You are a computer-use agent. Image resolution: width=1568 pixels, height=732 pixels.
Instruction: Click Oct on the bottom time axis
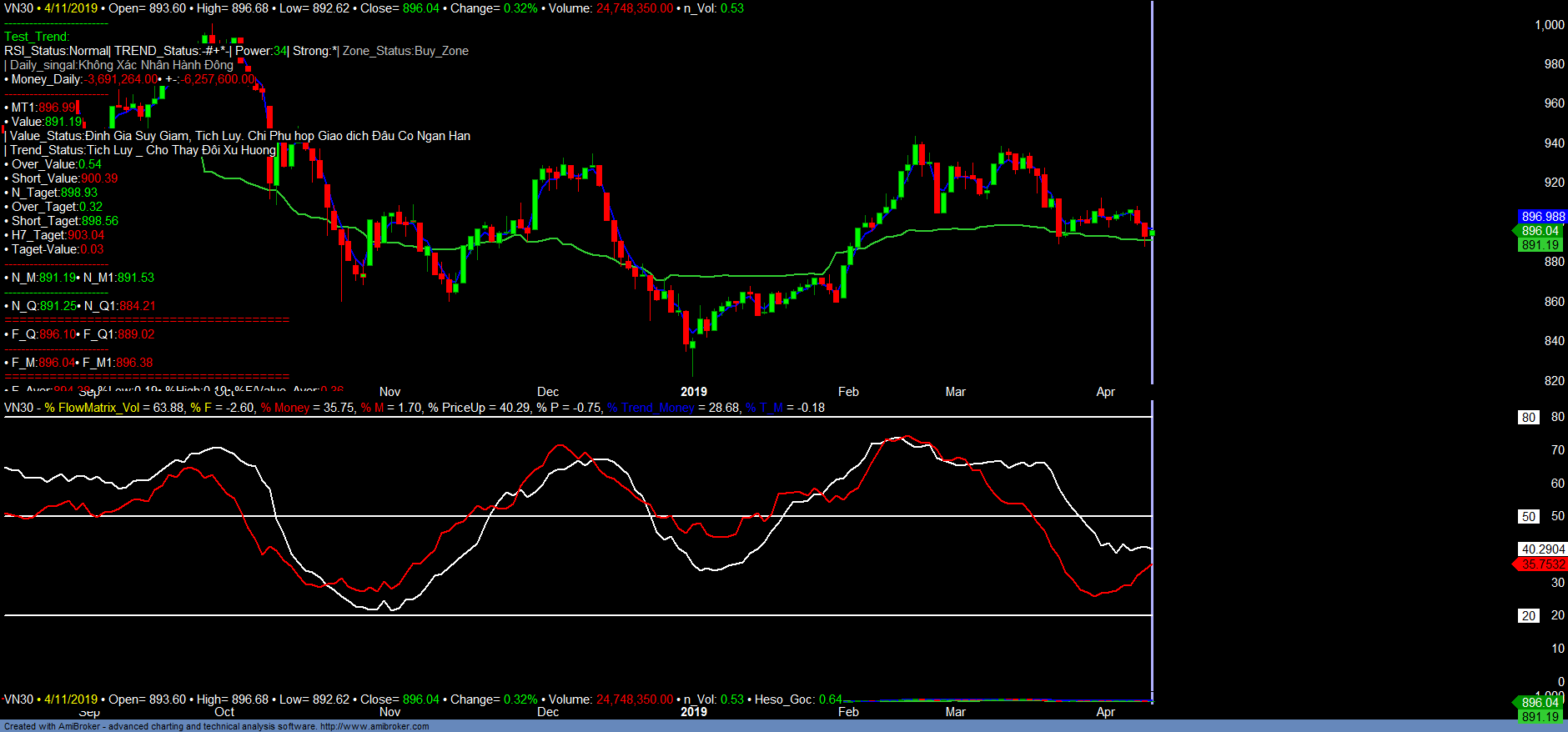(224, 712)
